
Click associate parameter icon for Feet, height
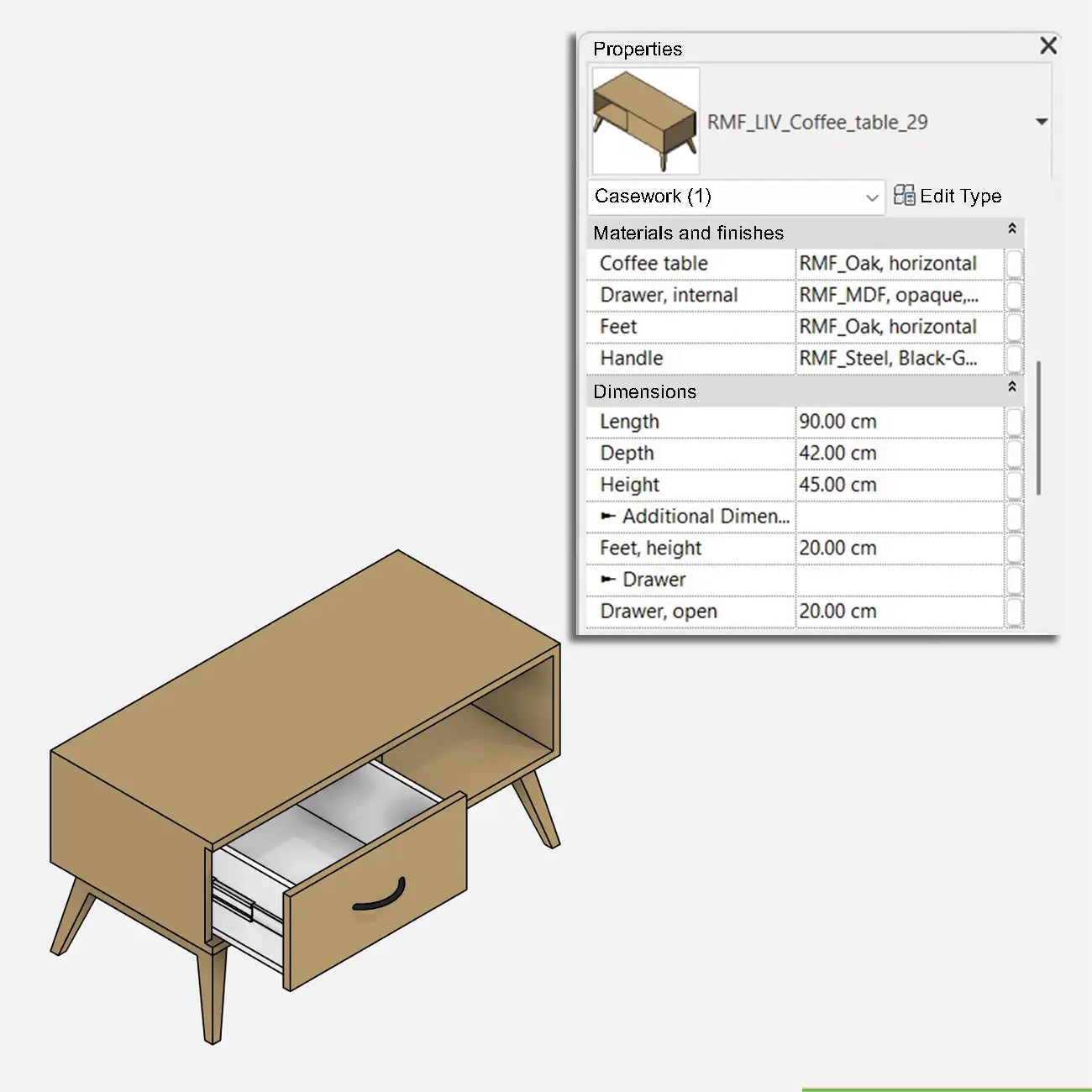(x=1014, y=548)
